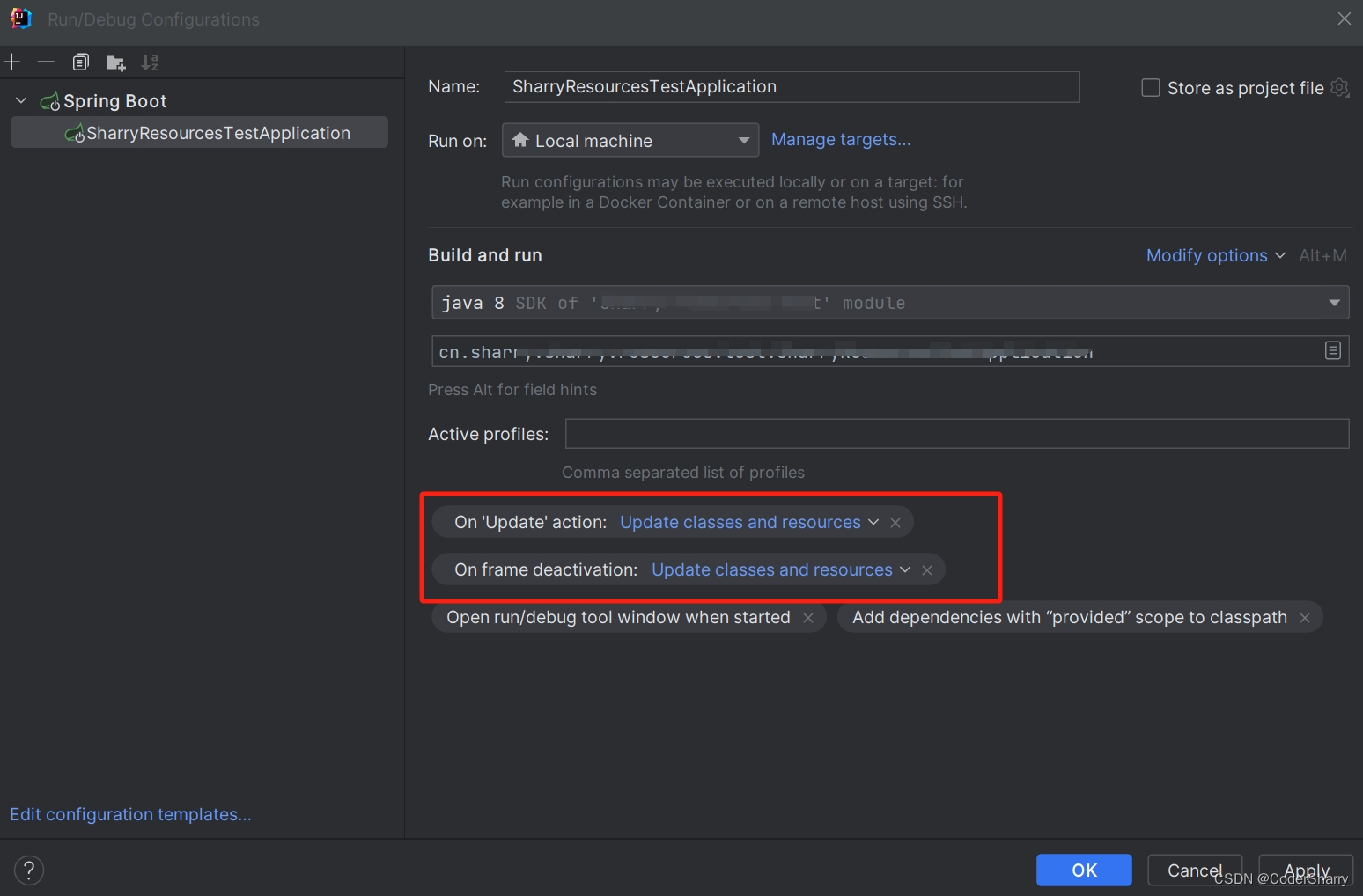Enable Store as project file checkbox
The width and height of the screenshot is (1363, 896).
pyautogui.click(x=1150, y=88)
